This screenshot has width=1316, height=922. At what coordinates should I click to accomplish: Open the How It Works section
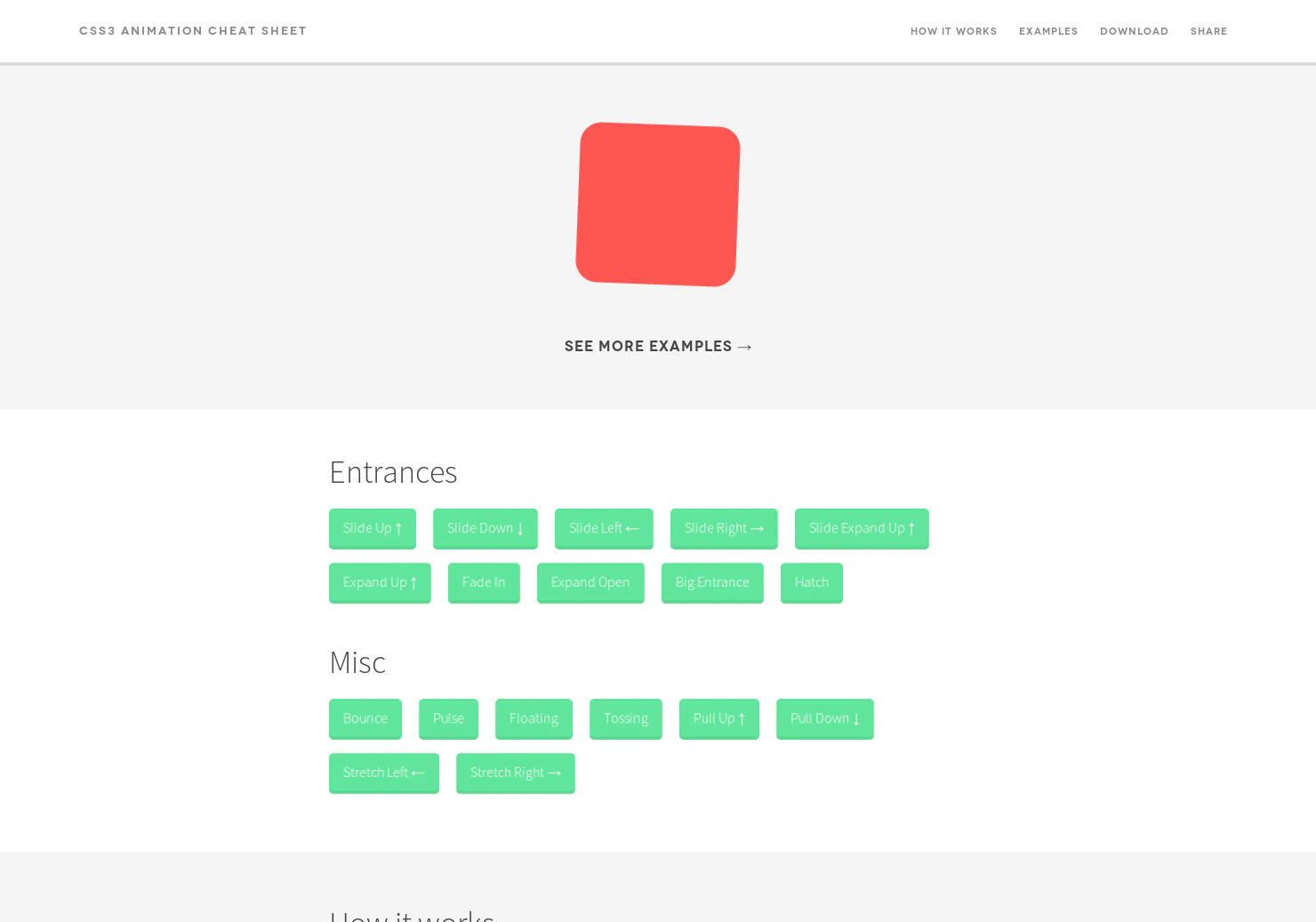(953, 31)
